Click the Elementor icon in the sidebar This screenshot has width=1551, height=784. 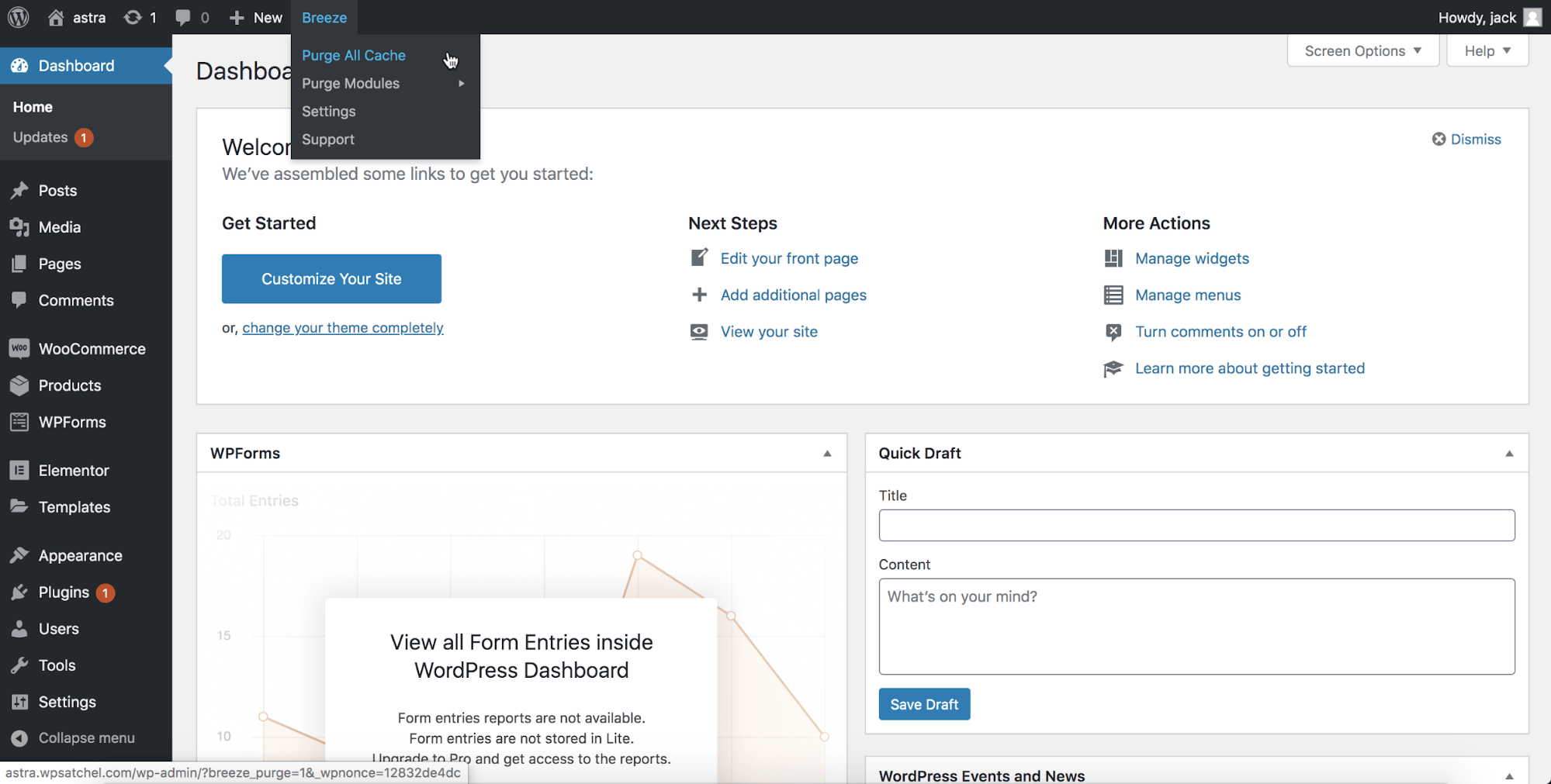pos(19,470)
